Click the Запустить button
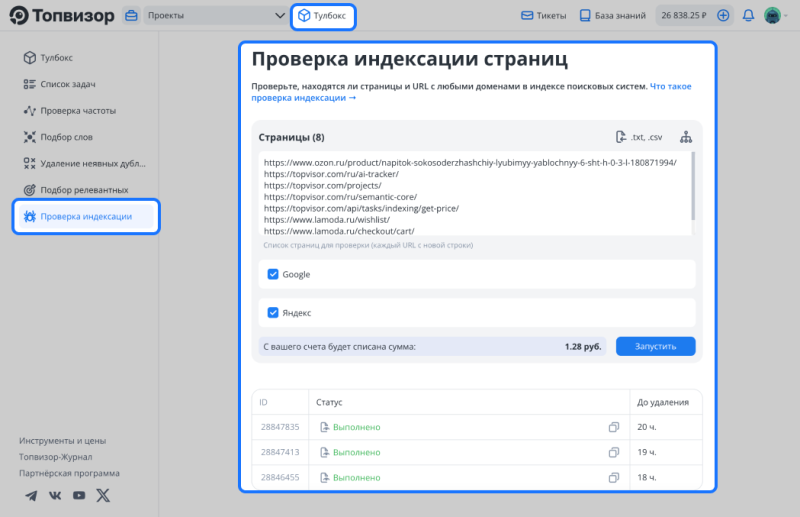This screenshot has width=800, height=517. click(x=655, y=346)
